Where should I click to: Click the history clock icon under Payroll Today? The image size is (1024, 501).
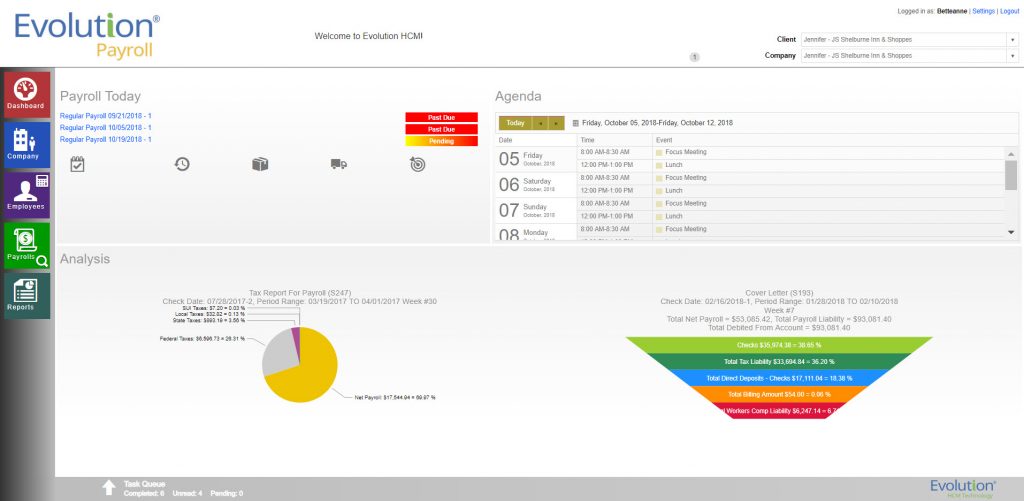[183, 164]
